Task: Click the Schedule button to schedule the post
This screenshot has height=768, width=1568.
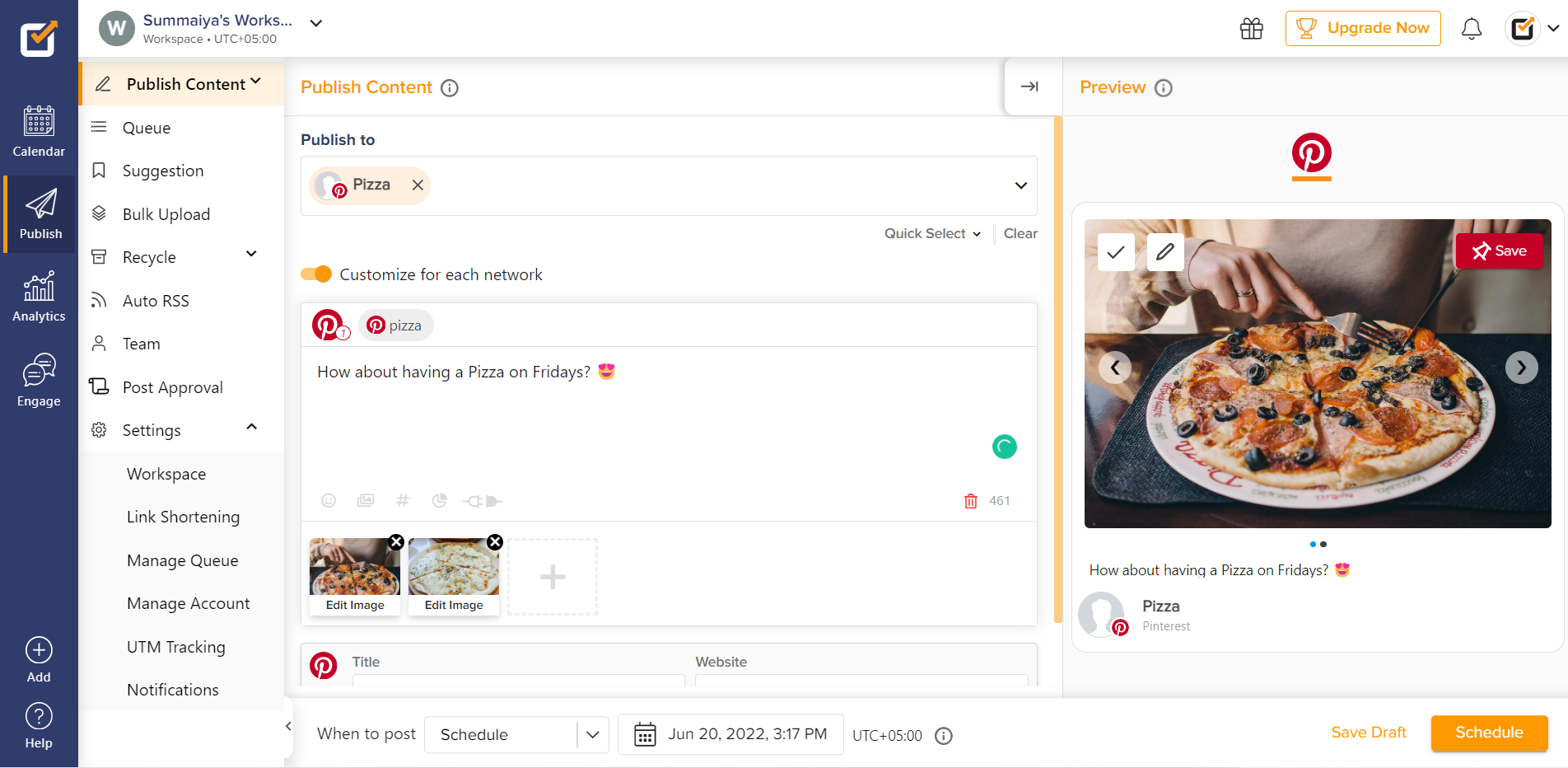Action: tap(1488, 733)
